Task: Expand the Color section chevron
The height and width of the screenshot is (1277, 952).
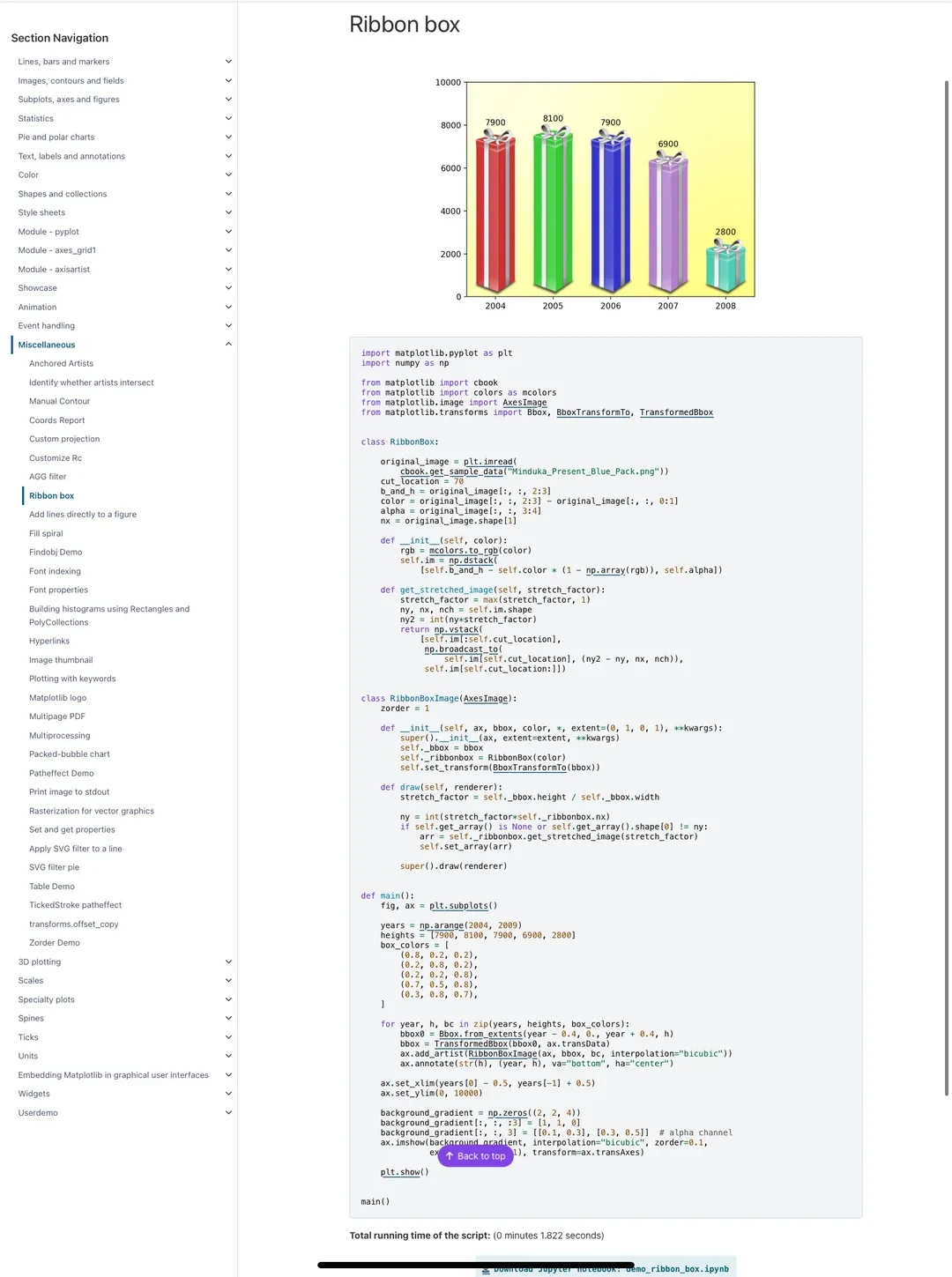Action: (x=228, y=174)
